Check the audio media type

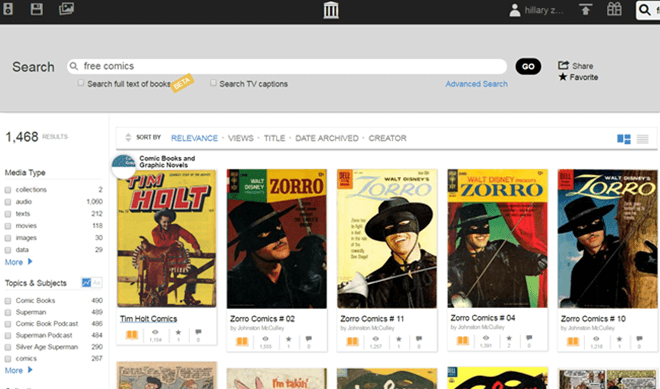click(x=8, y=202)
